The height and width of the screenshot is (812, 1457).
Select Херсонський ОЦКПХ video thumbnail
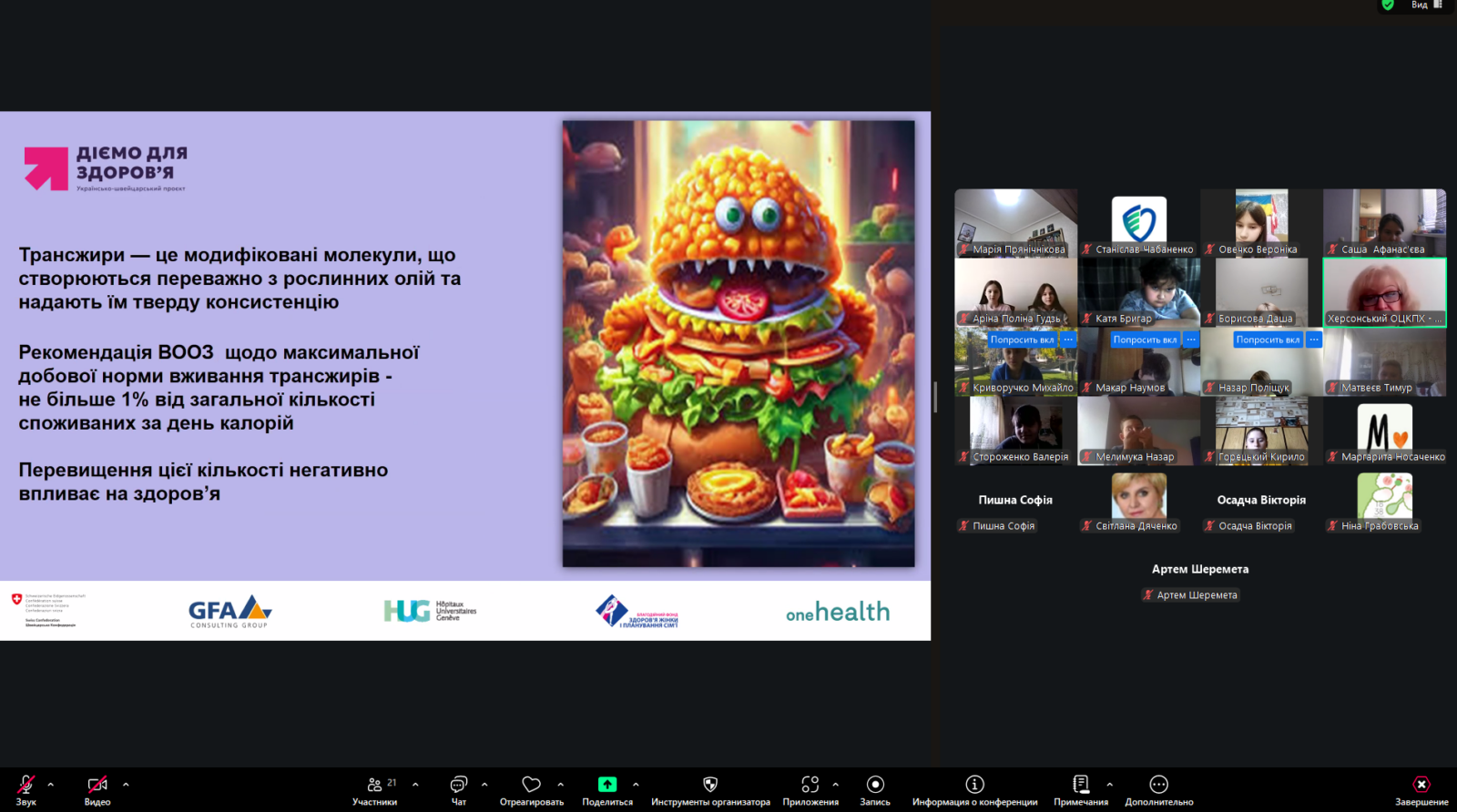pyautogui.click(x=1384, y=291)
